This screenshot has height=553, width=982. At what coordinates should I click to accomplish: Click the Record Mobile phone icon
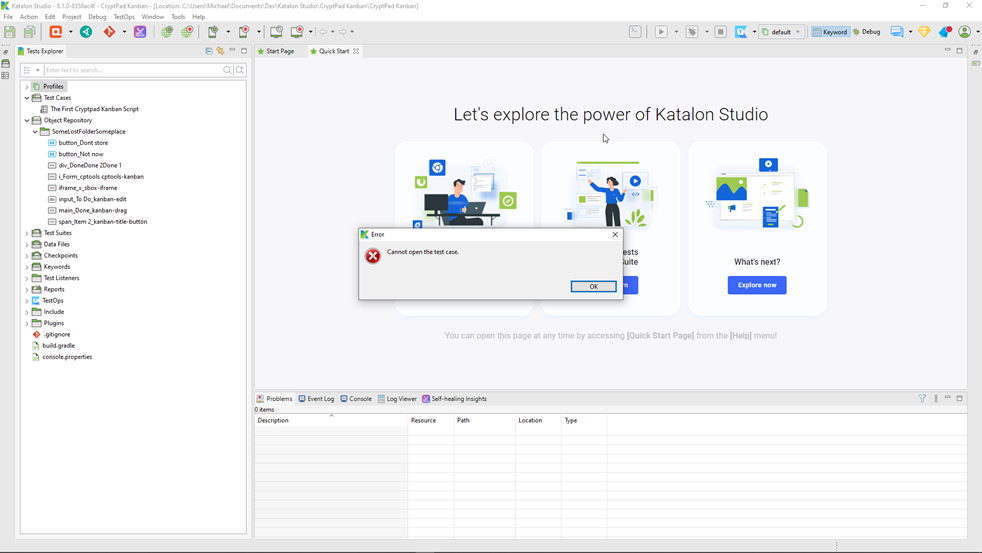tap(244, 31)
